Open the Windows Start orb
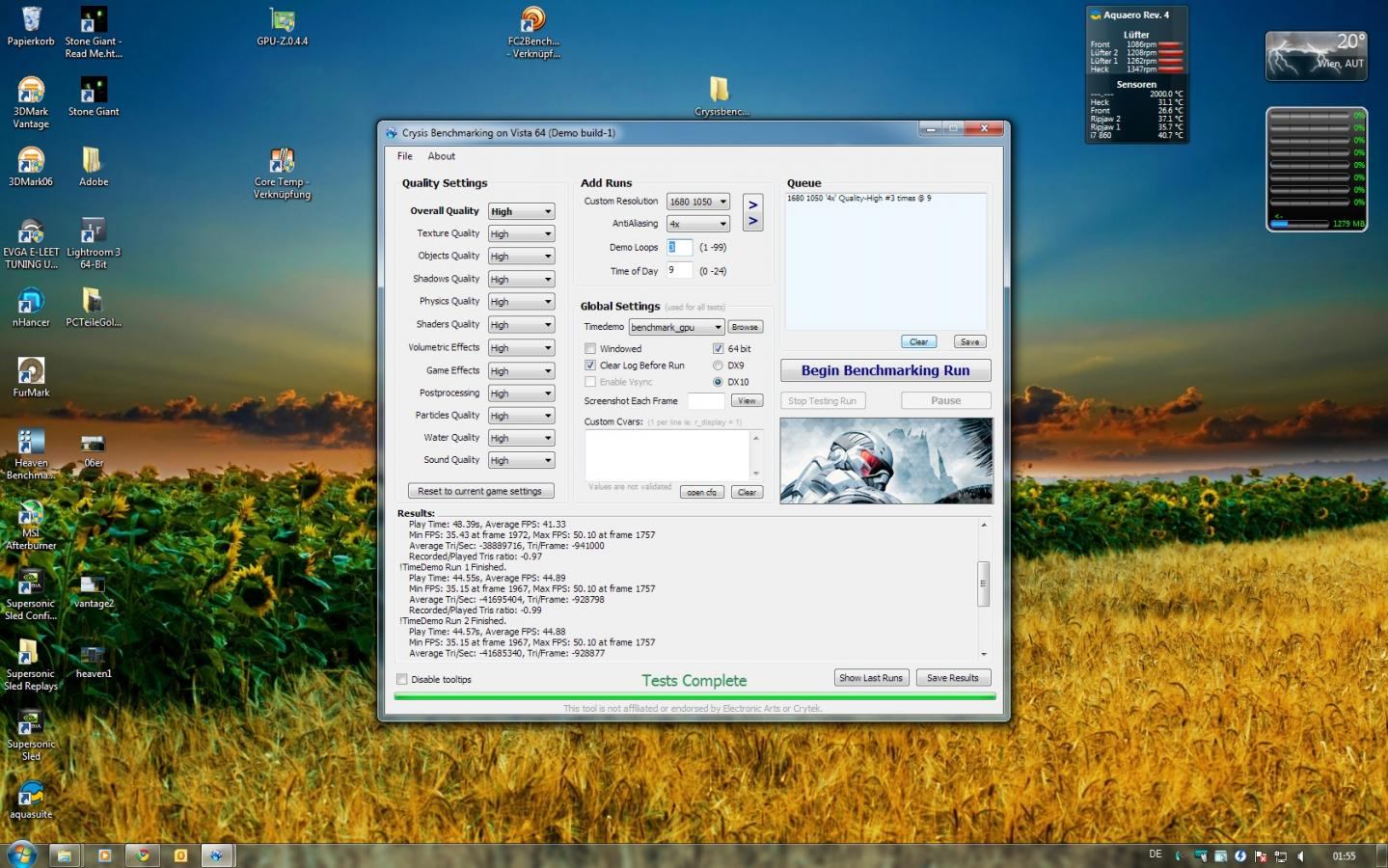 pos(21,854)
